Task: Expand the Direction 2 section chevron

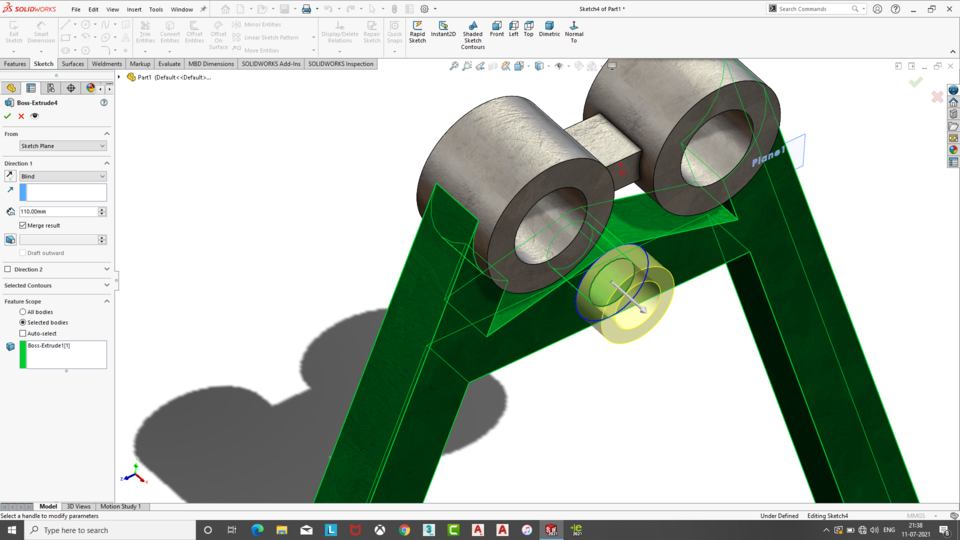Action: coord(107,269)
